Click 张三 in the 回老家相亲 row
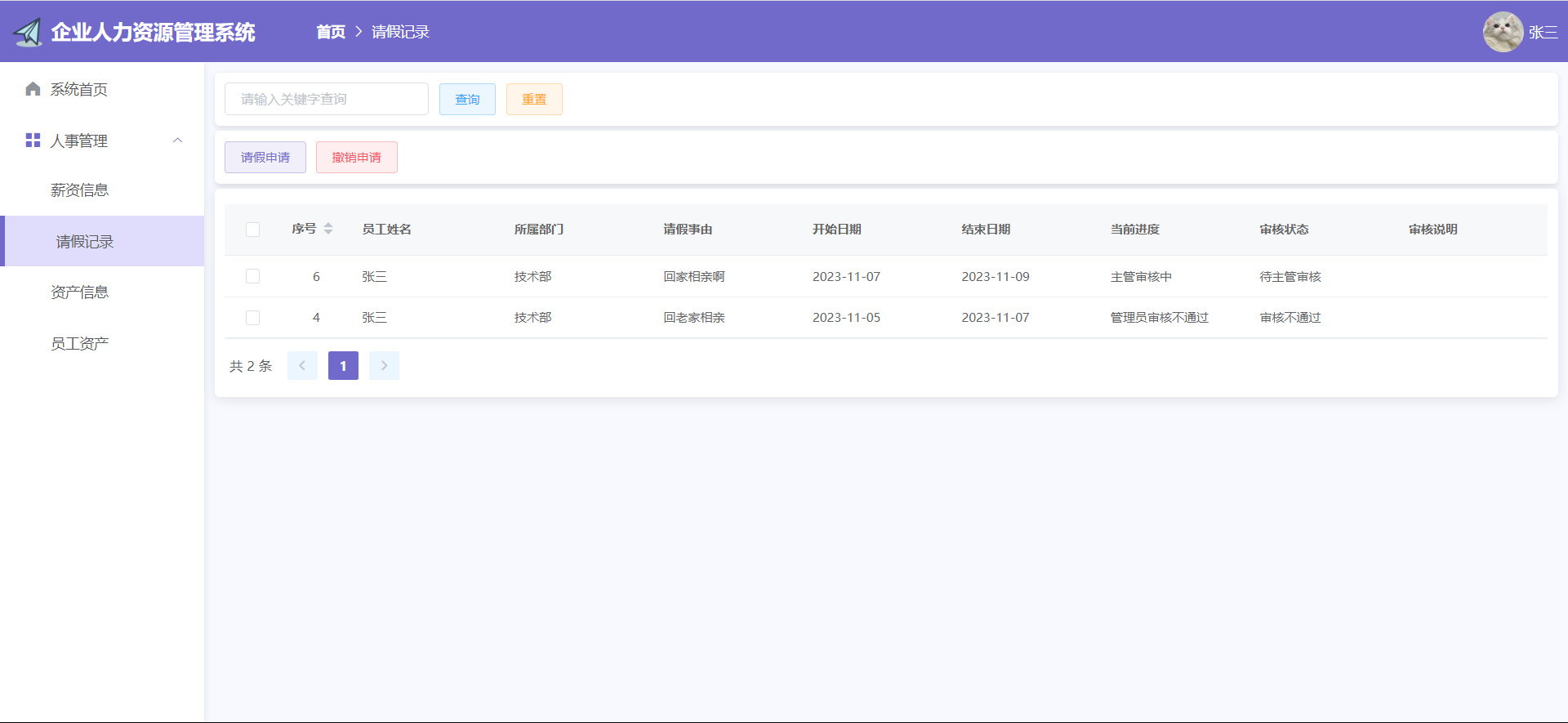 click(374, 318)
